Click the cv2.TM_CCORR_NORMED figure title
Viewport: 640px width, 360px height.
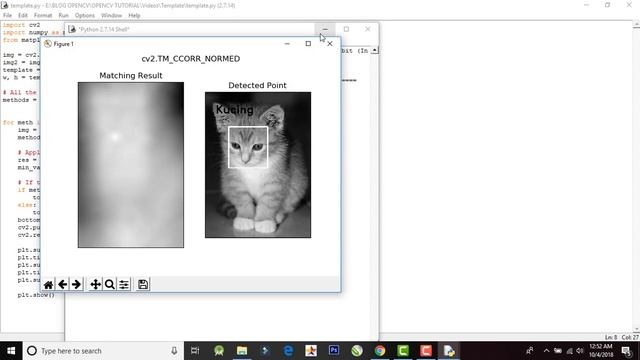[x=191, y=59]
